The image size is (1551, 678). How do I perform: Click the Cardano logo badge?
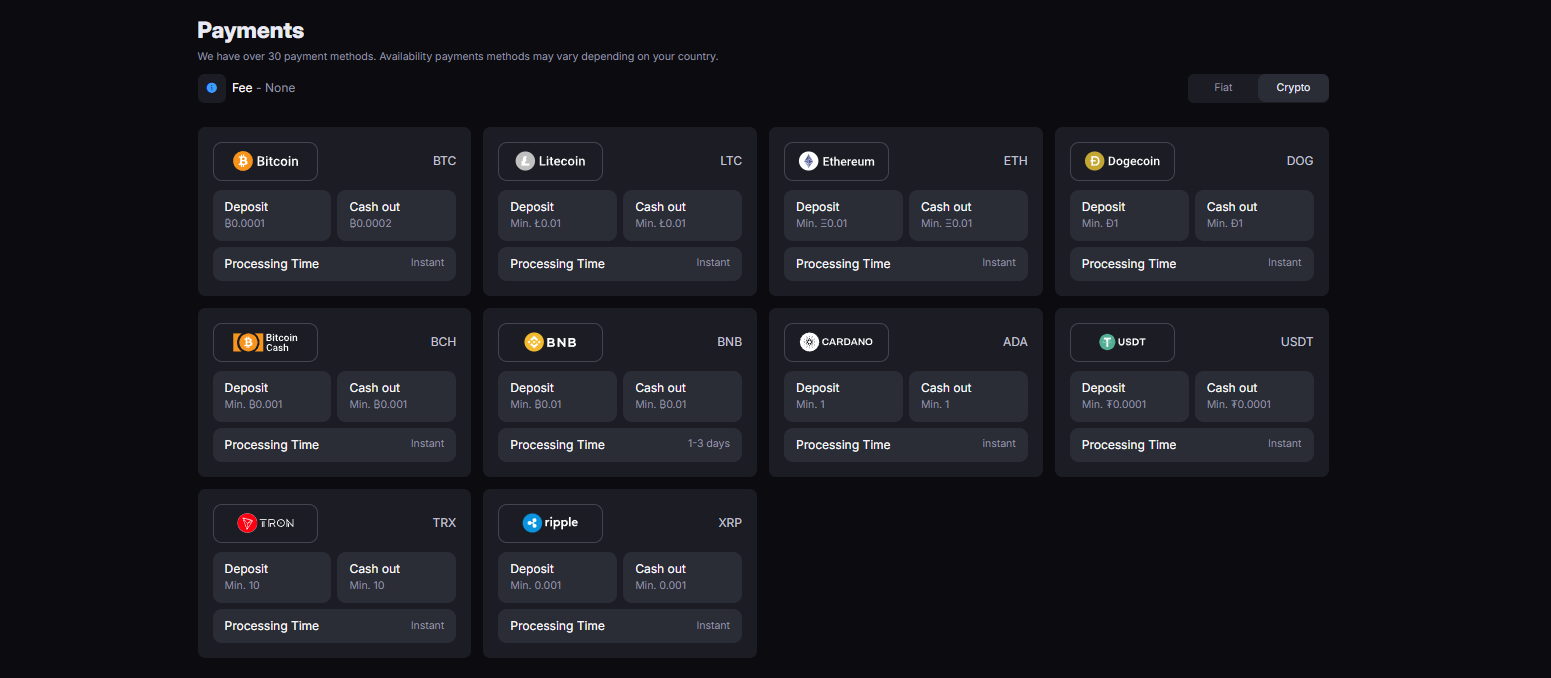(836, 342)
